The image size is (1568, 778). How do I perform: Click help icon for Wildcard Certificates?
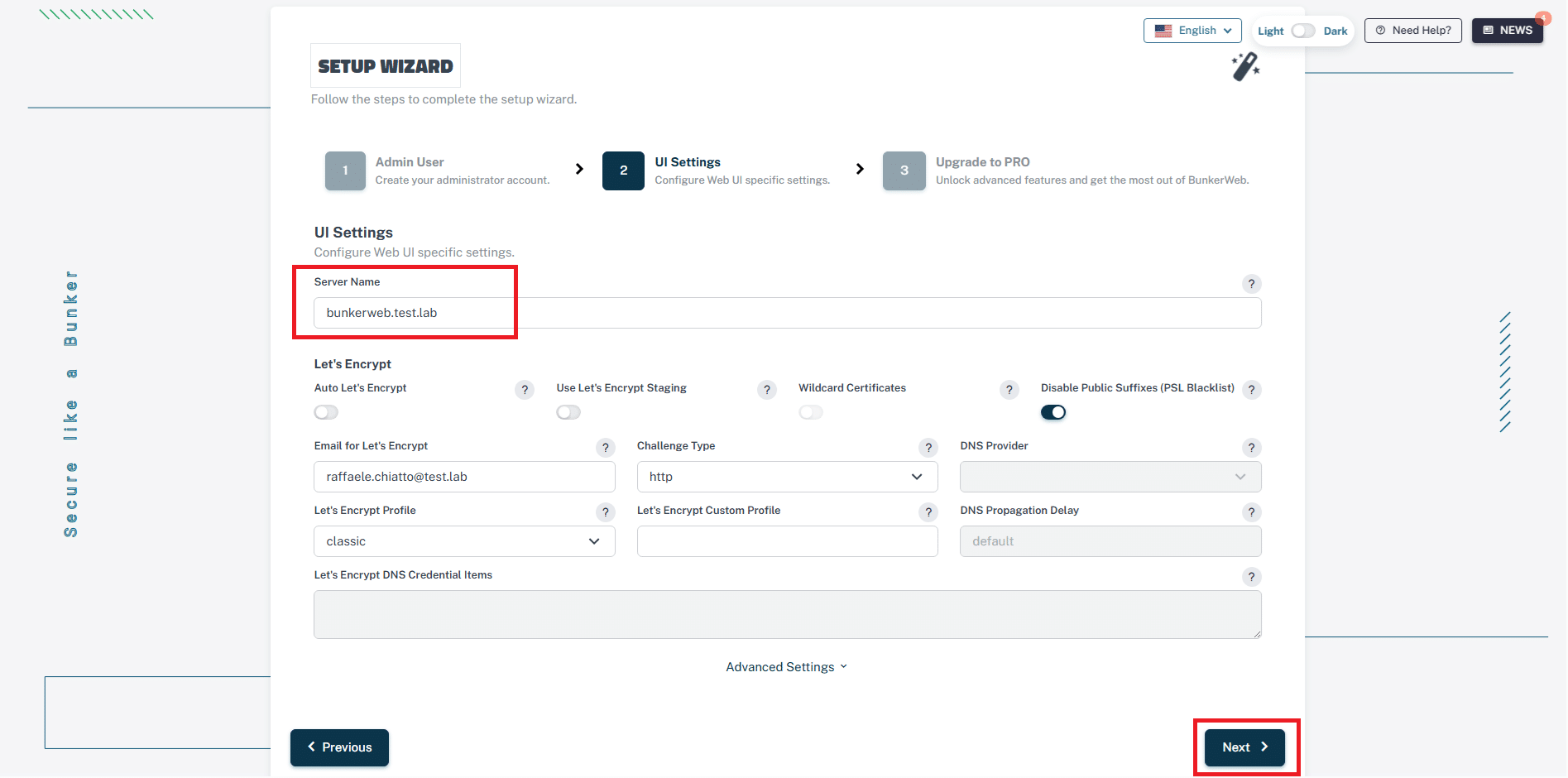click(1009, 390)
